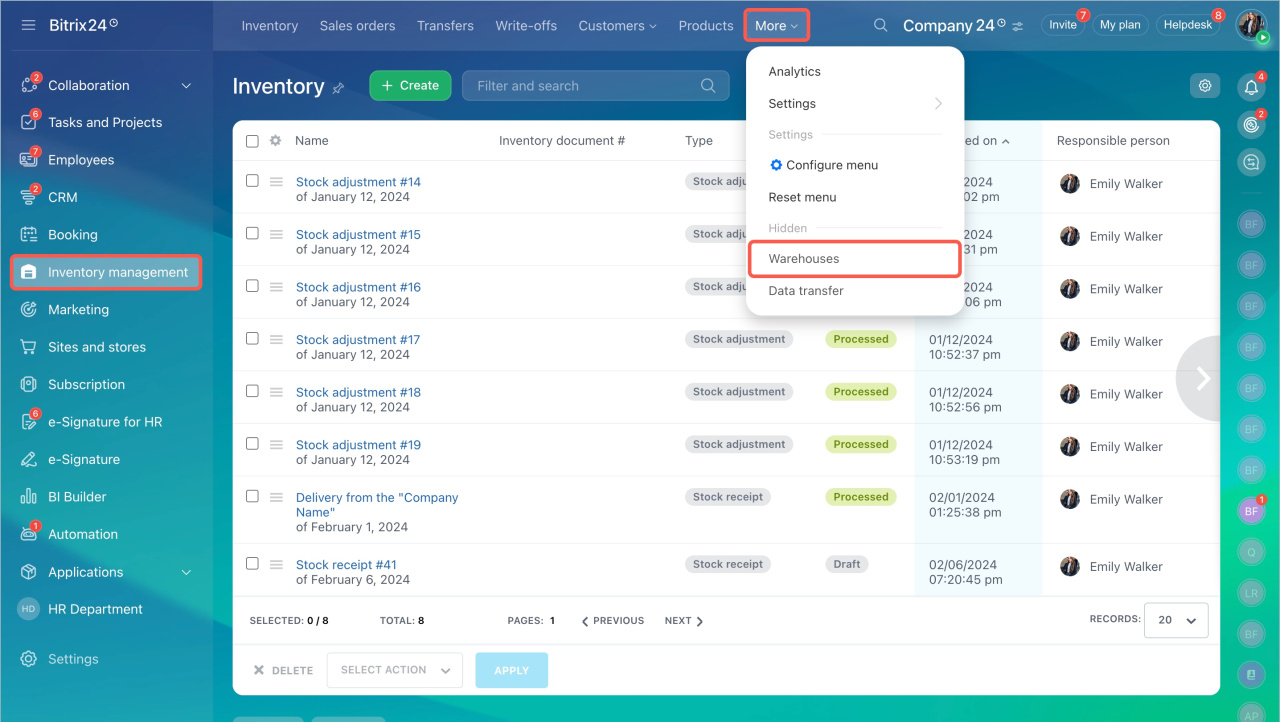Open the Select Action dropdown
This screenshot has height=722, width=1280.
pos(395,670)
